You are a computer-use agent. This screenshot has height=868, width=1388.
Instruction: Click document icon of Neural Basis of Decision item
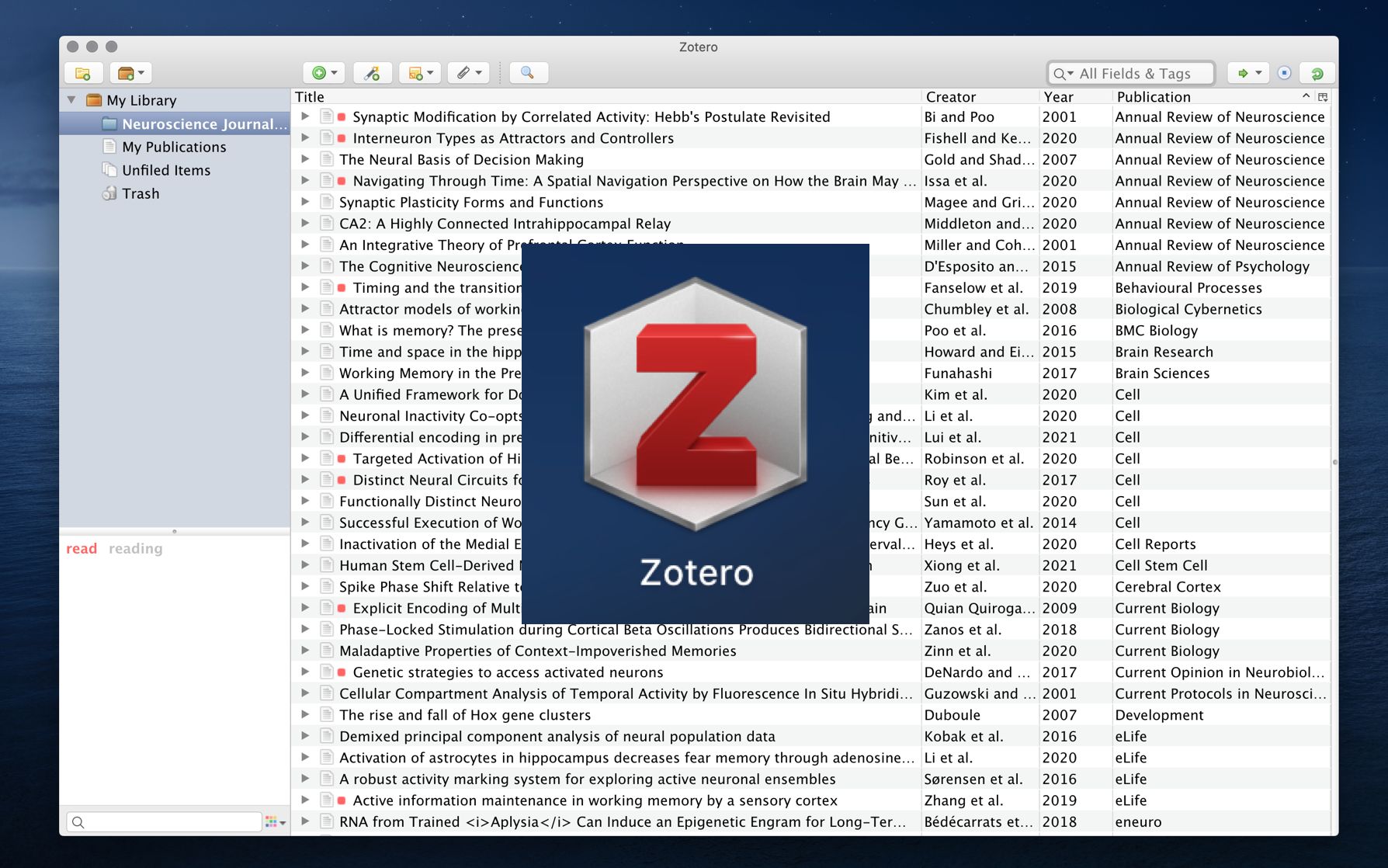click(327, 159)
